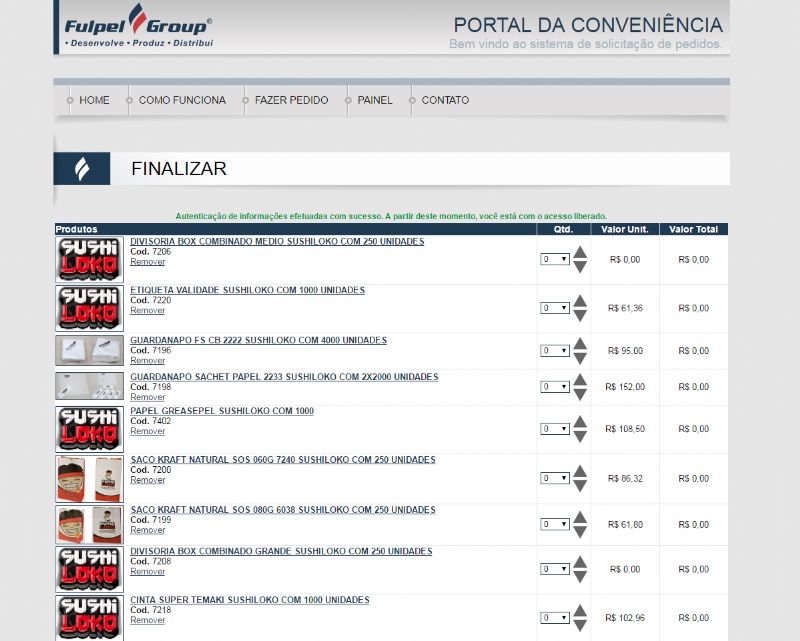This screenshot has width=800, height=641.
Task: Click thumbnail of Saco Kraft 060G 7240
Action: tap(89, 479)
